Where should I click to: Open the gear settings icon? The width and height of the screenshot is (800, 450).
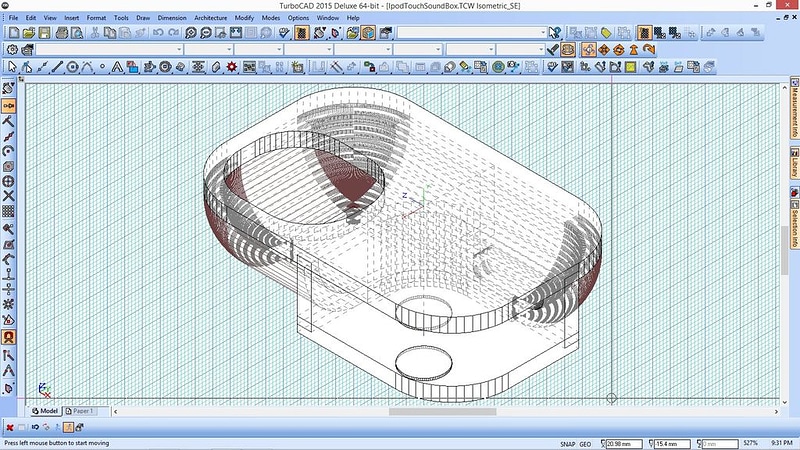[12, 49]
